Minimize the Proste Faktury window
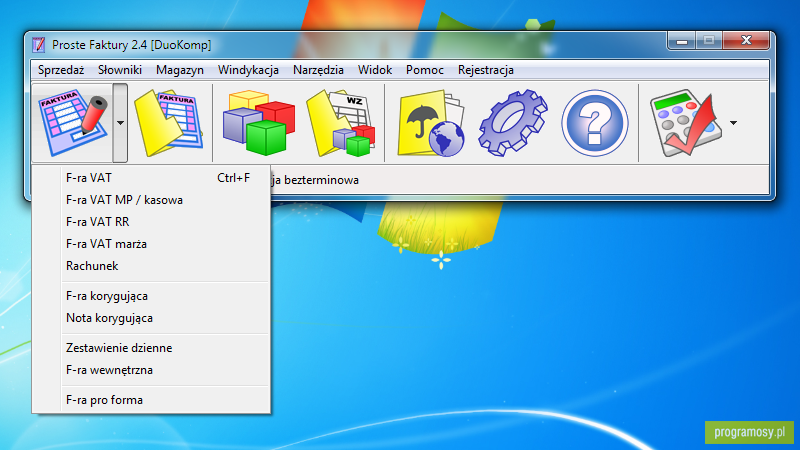This screenshot has height=450, width=800. 682,41
